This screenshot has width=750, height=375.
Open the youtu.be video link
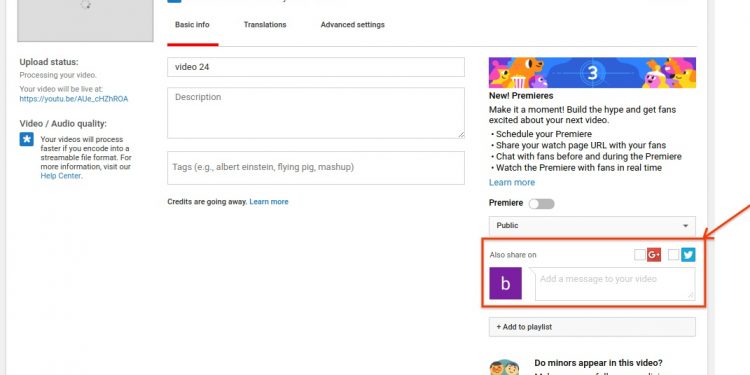(x=74, y=99)
